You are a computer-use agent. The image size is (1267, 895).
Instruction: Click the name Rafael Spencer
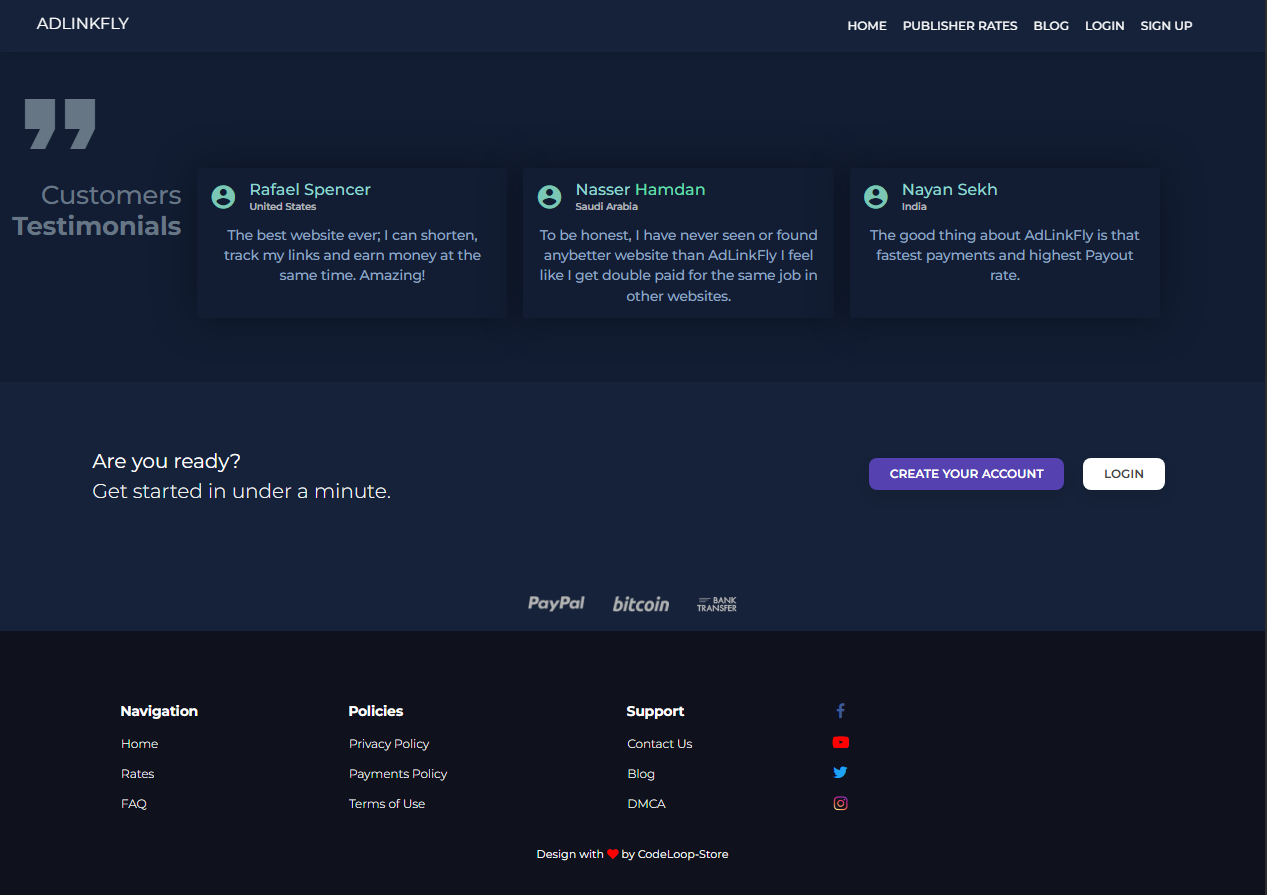(310, 190)
